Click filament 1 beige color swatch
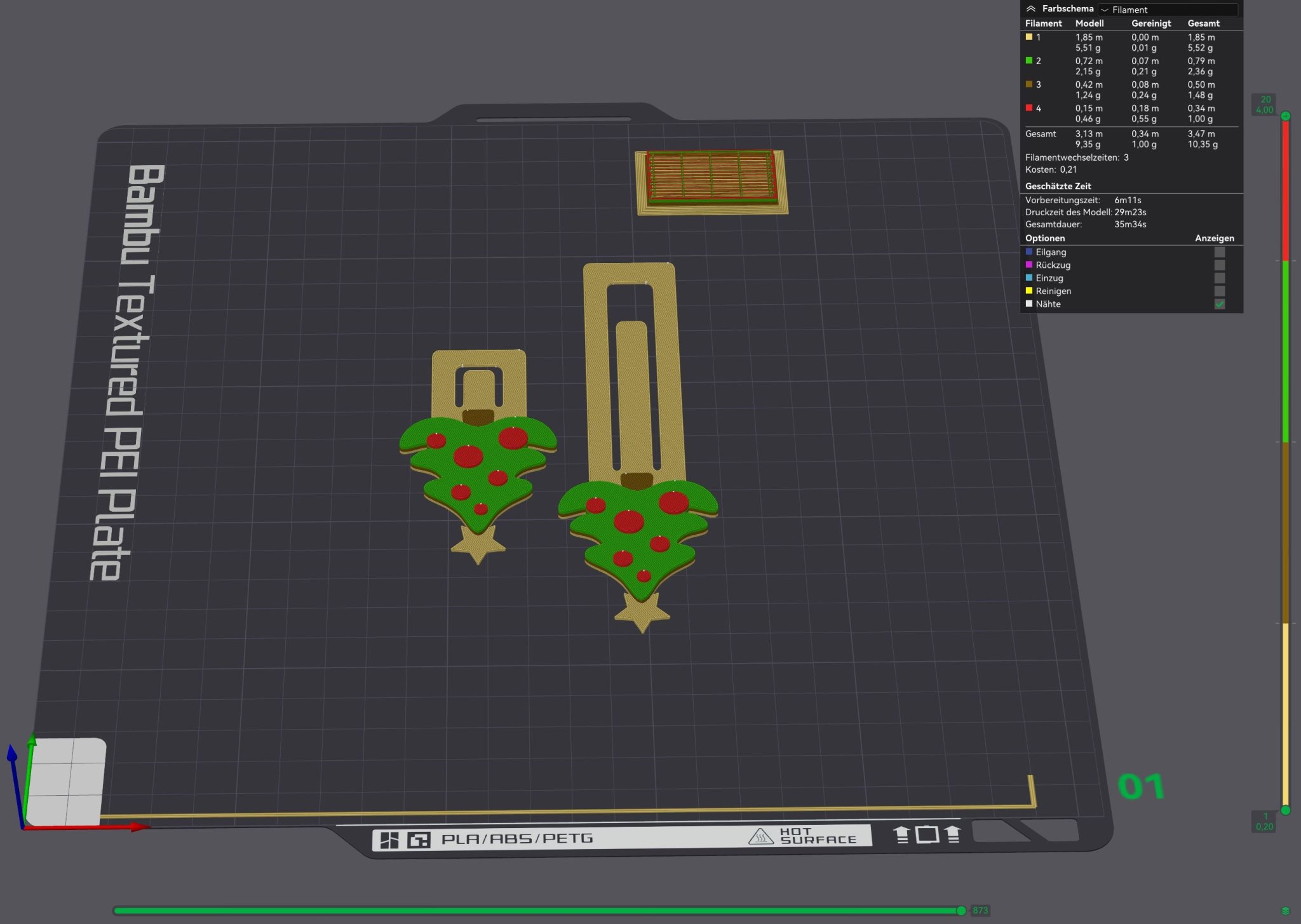The image size is (1301, 924). (x=1029, y=37)
